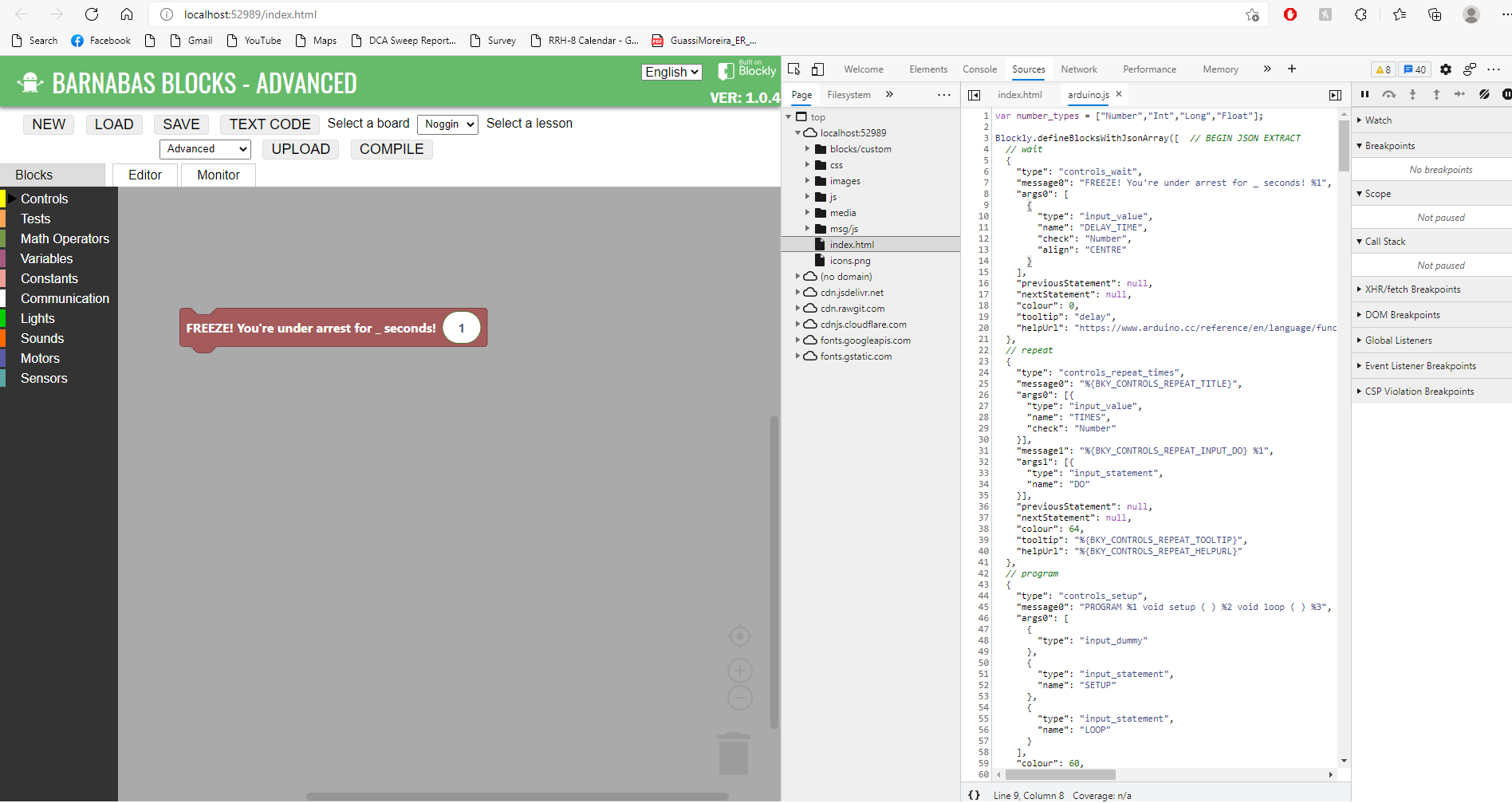The width and height of the screenshot is (1512, 803).
Task: Open DevTools settings gear
Action: tap(1446, 69)
